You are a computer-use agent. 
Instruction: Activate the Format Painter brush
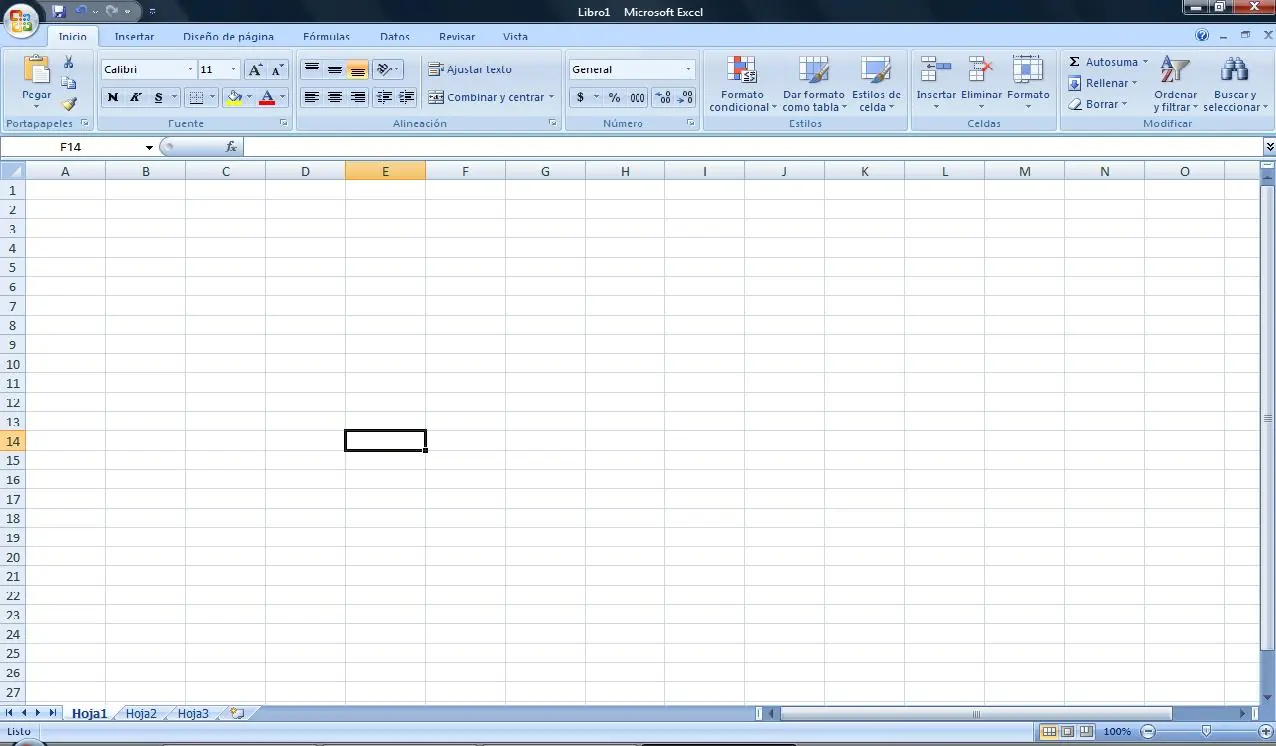pyautogui.click(x=69, y=103)
